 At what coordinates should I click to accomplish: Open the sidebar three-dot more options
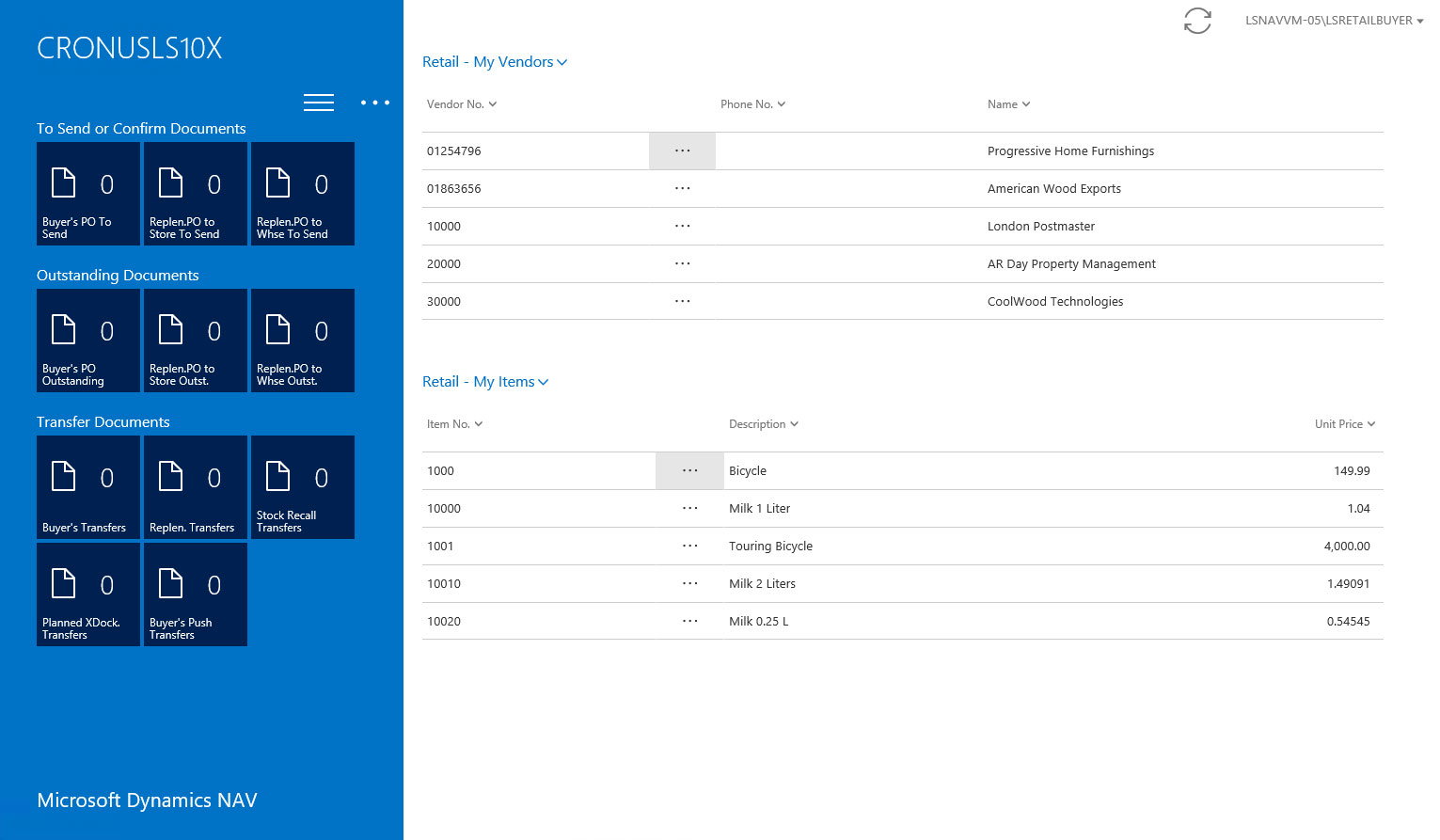[374, 103]
